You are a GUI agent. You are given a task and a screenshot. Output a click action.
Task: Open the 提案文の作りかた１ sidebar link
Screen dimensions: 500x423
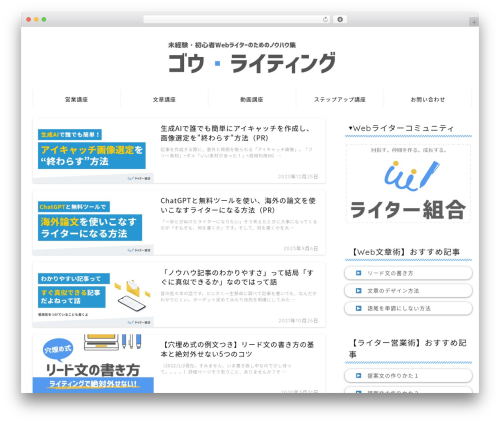click(408, 376)
